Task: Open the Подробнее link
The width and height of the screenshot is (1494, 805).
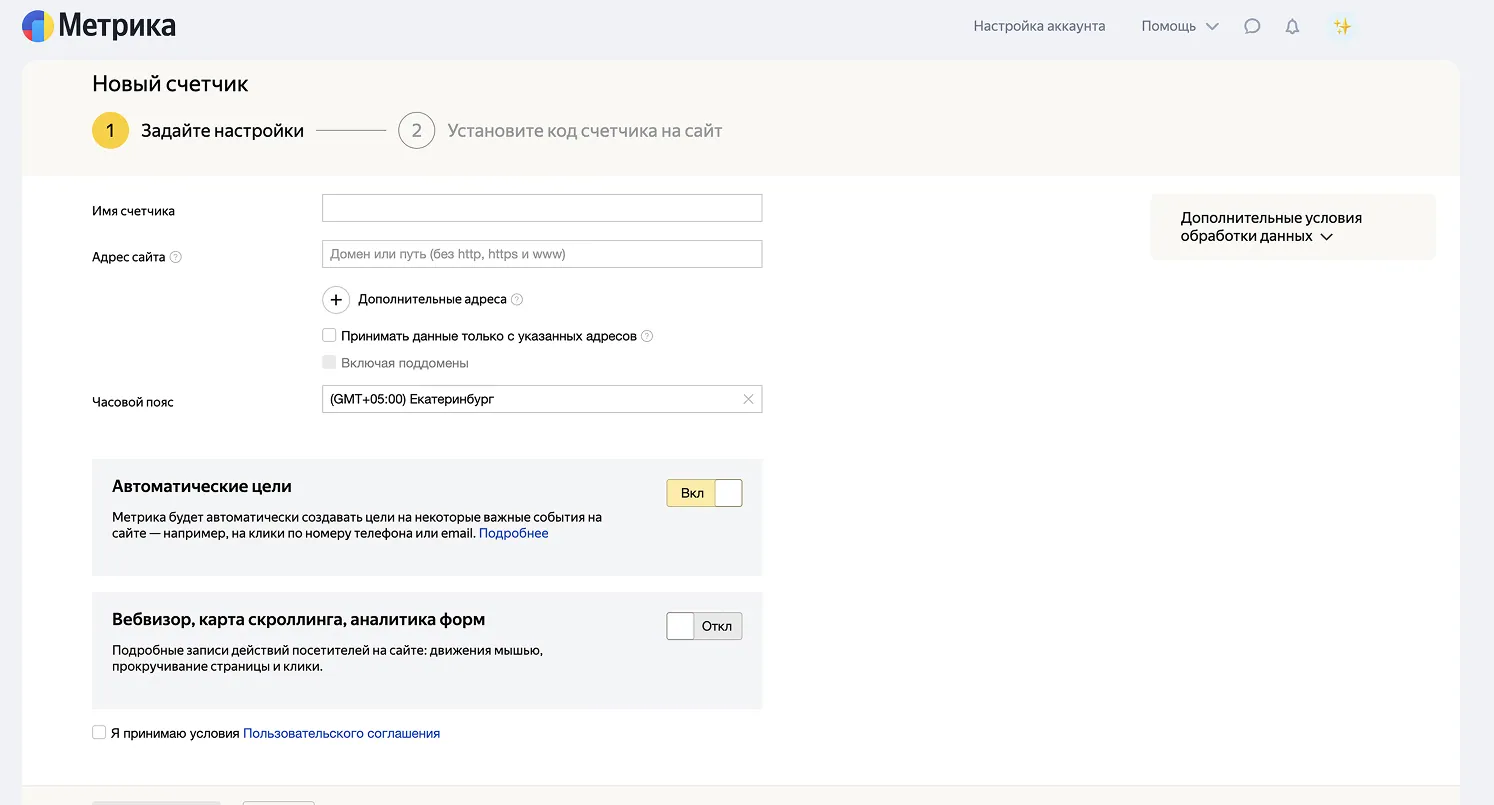Action: pos(514,533)
